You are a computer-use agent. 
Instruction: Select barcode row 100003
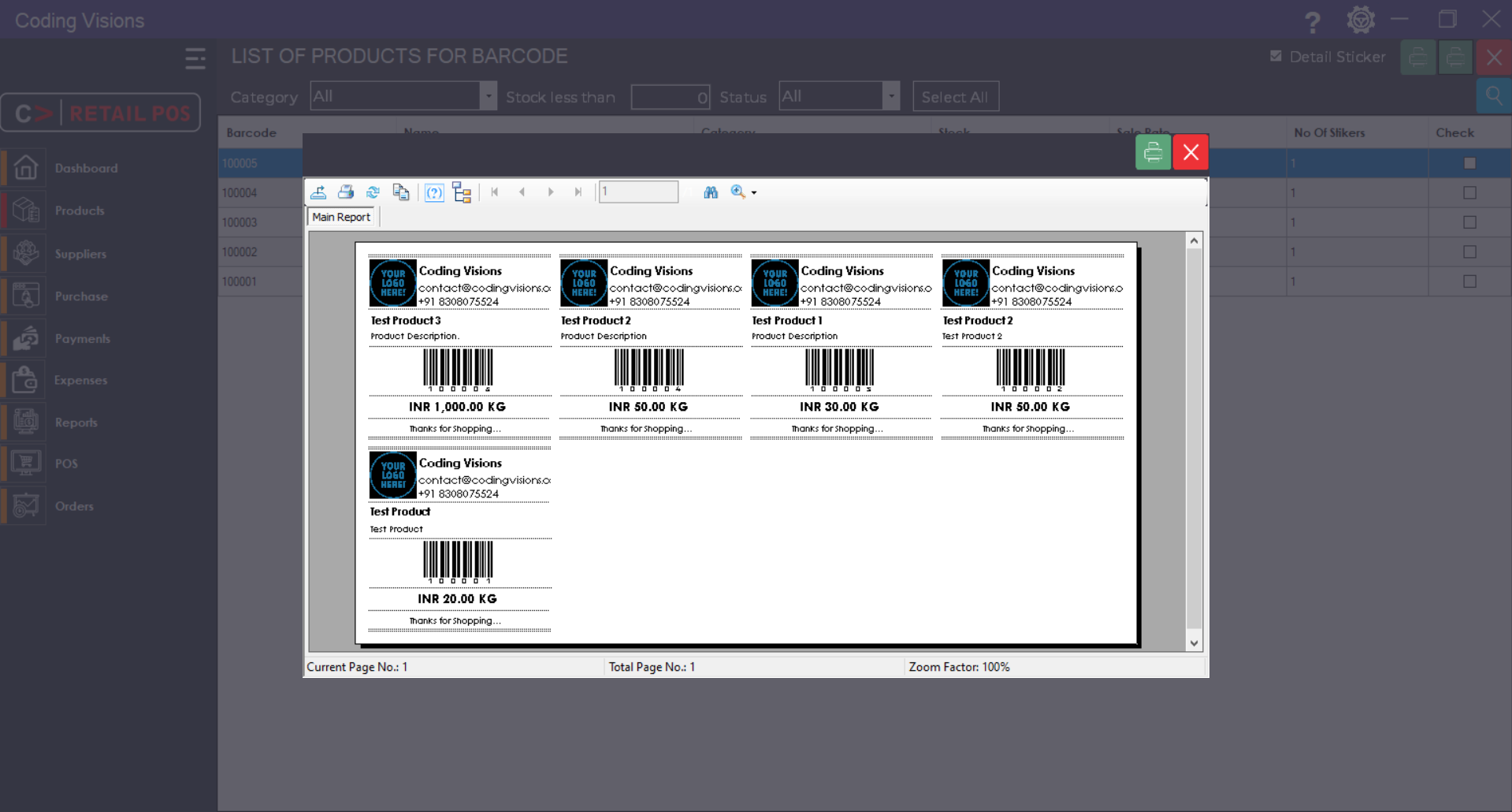click(864, 222)
